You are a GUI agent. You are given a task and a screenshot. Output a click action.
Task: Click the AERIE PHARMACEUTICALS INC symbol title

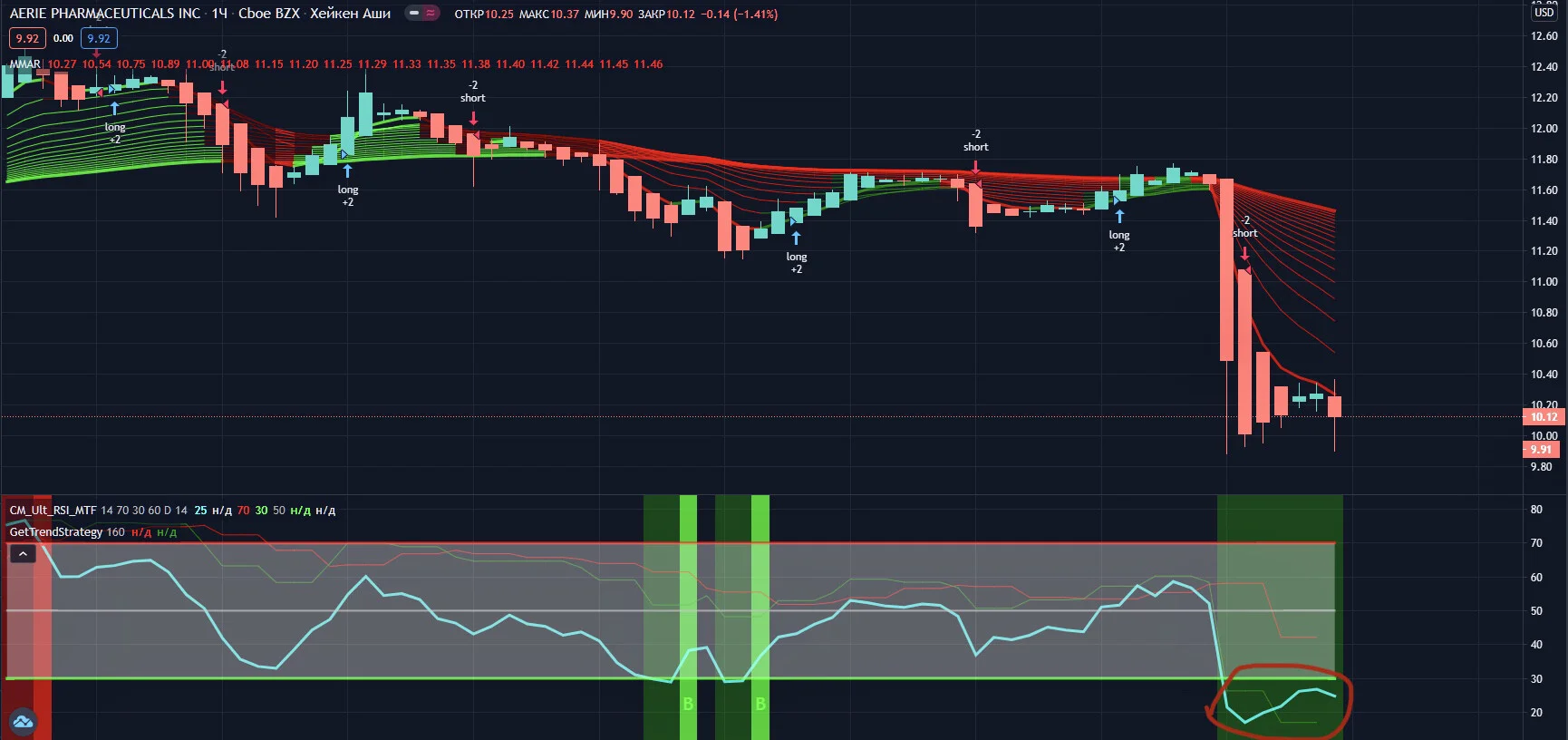pos(105,14)
